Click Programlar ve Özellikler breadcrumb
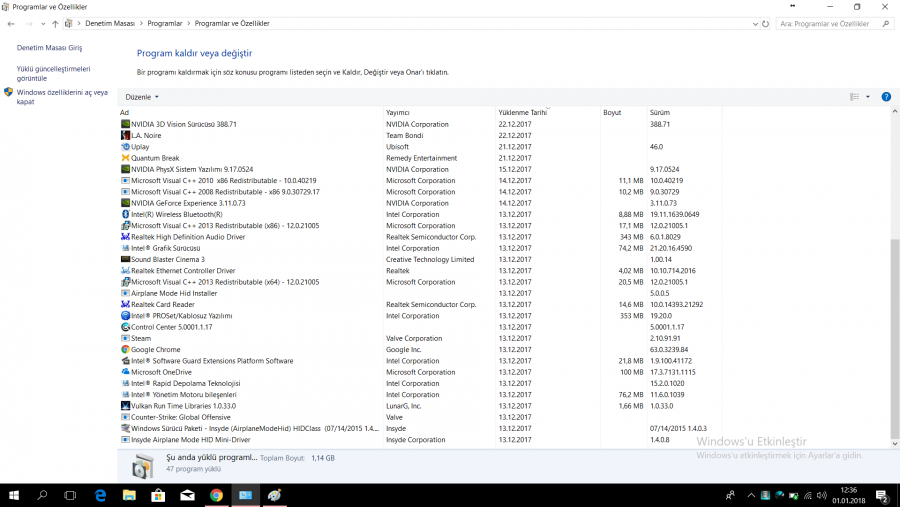 coord(232,24)
